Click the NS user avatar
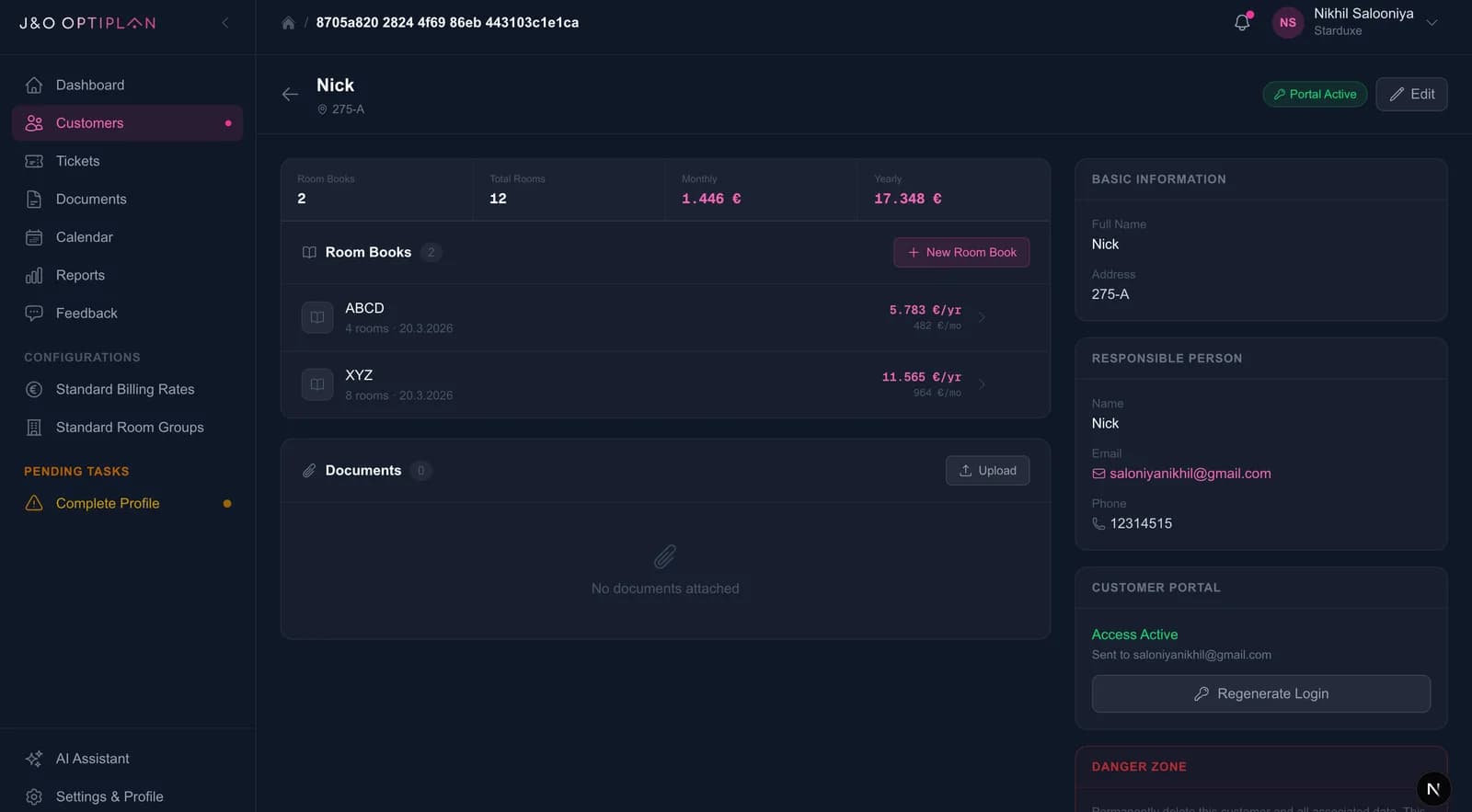Screen dimensions: 1472x812 [1288, 23]
